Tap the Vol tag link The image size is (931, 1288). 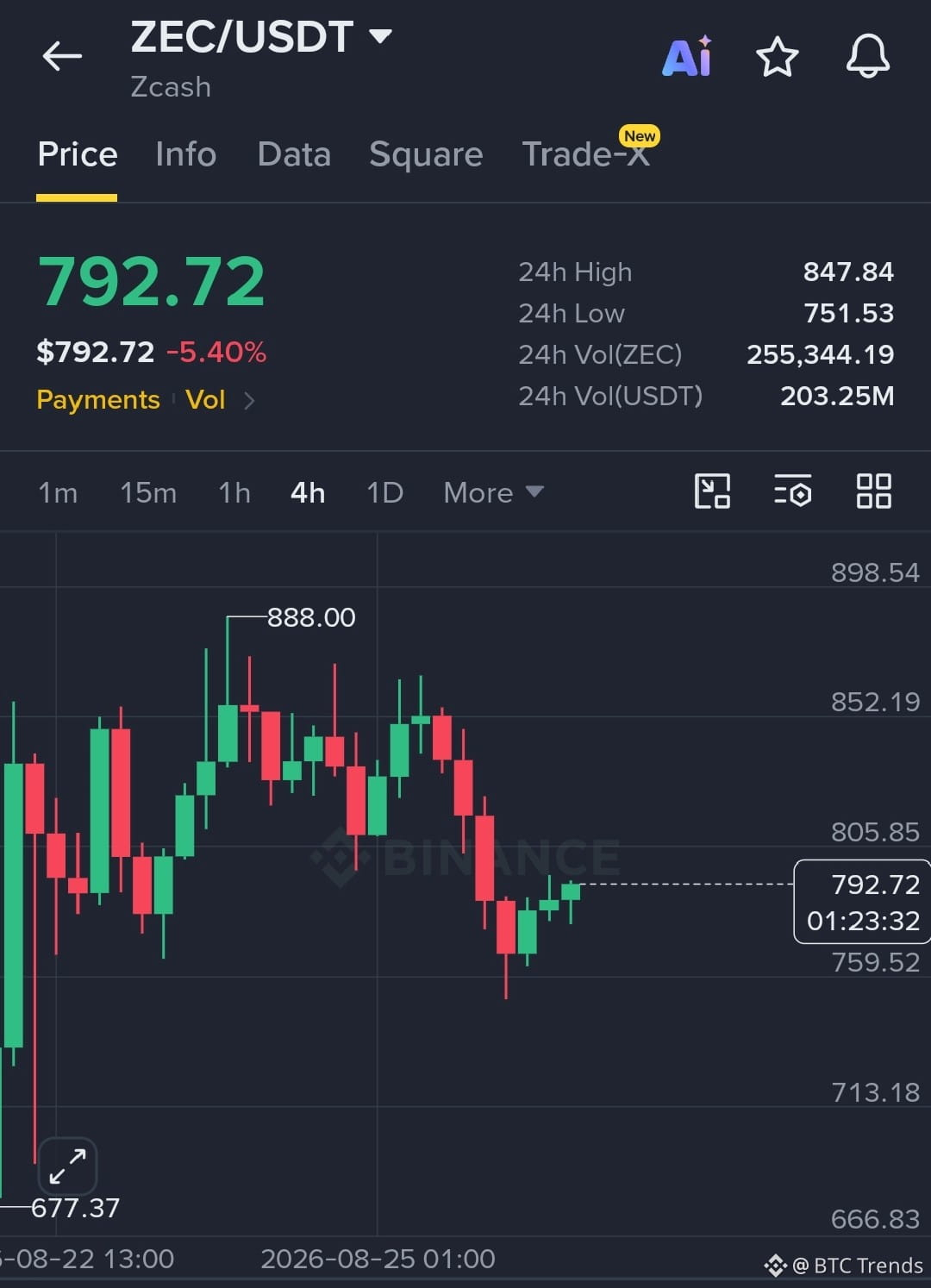point(205,400)
